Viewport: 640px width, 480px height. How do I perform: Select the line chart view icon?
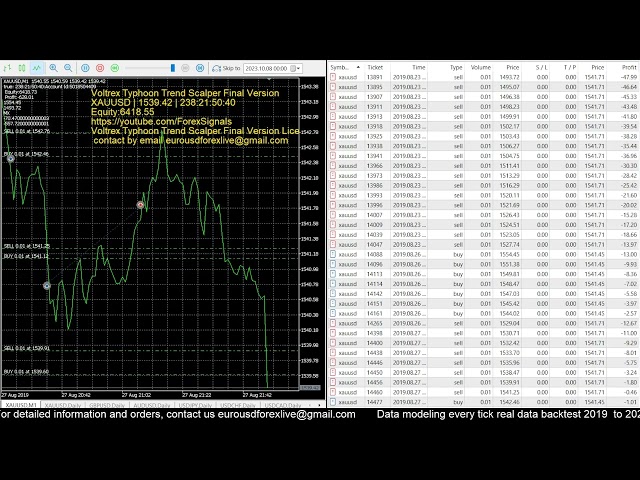point(37,68)
